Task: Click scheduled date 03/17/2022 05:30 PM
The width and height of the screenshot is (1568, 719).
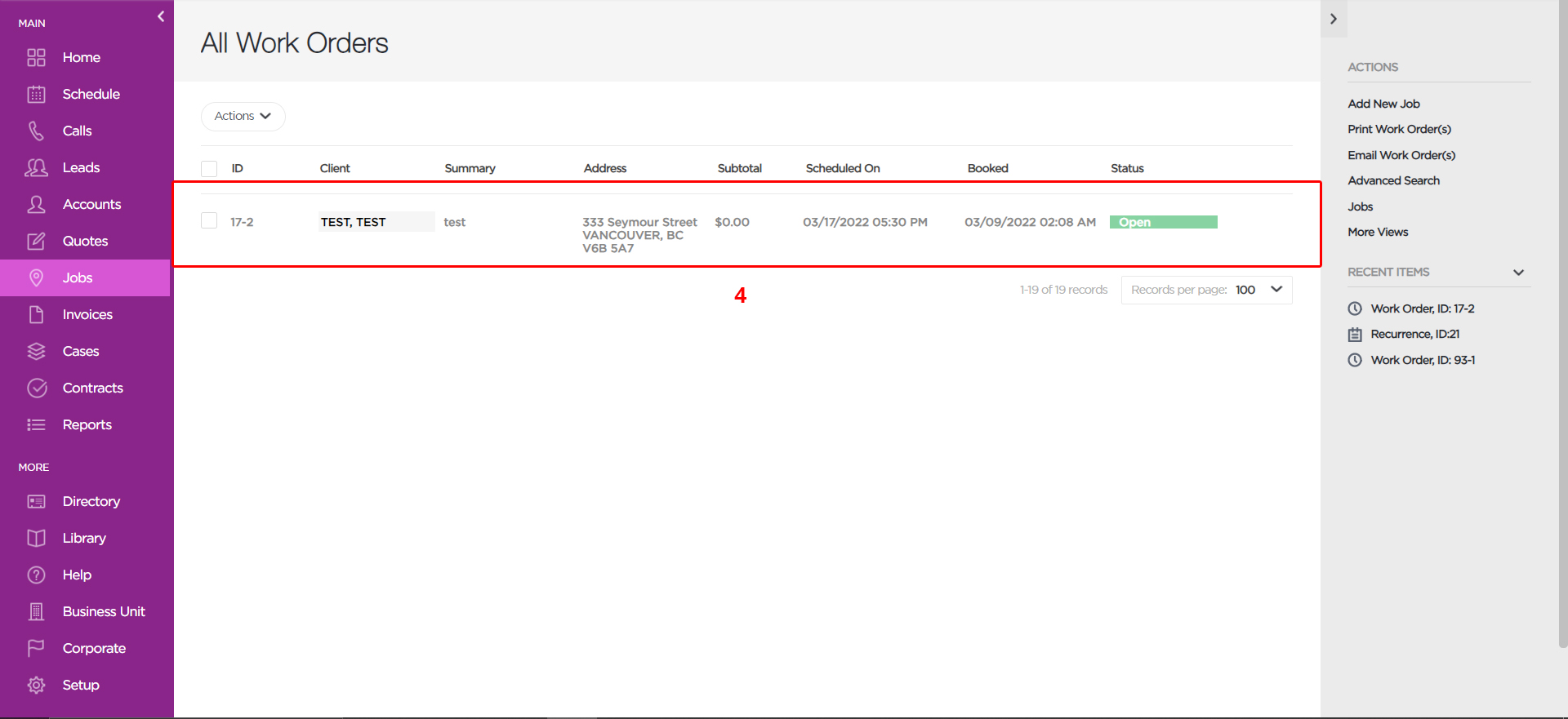Action: (865, 222)
